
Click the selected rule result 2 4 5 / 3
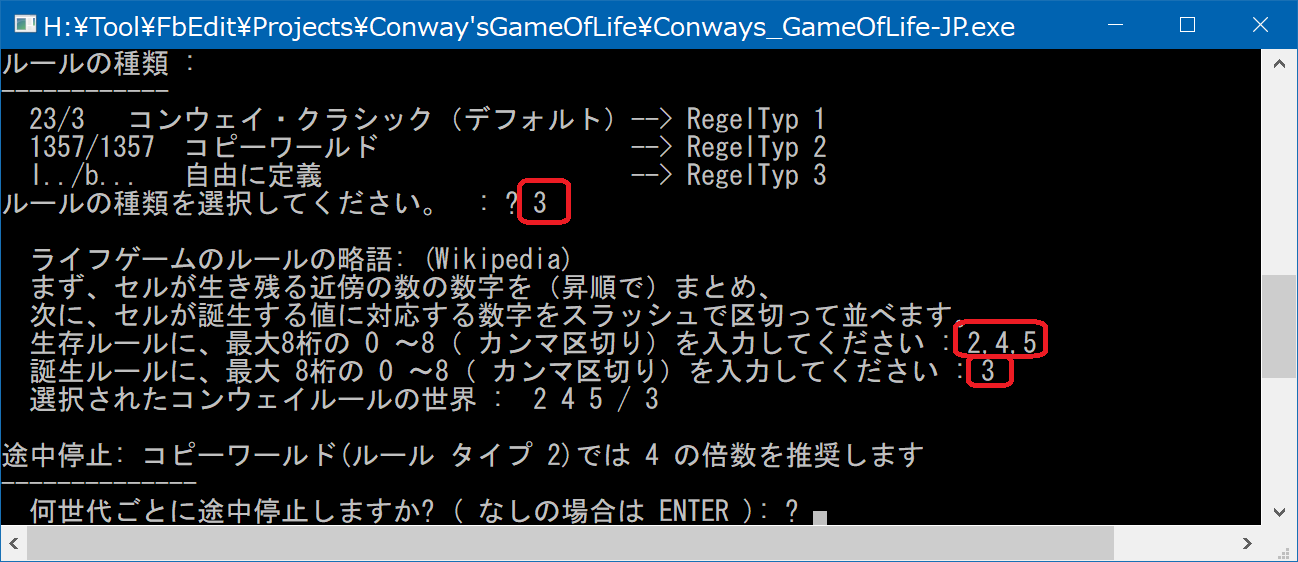point(596,400)
